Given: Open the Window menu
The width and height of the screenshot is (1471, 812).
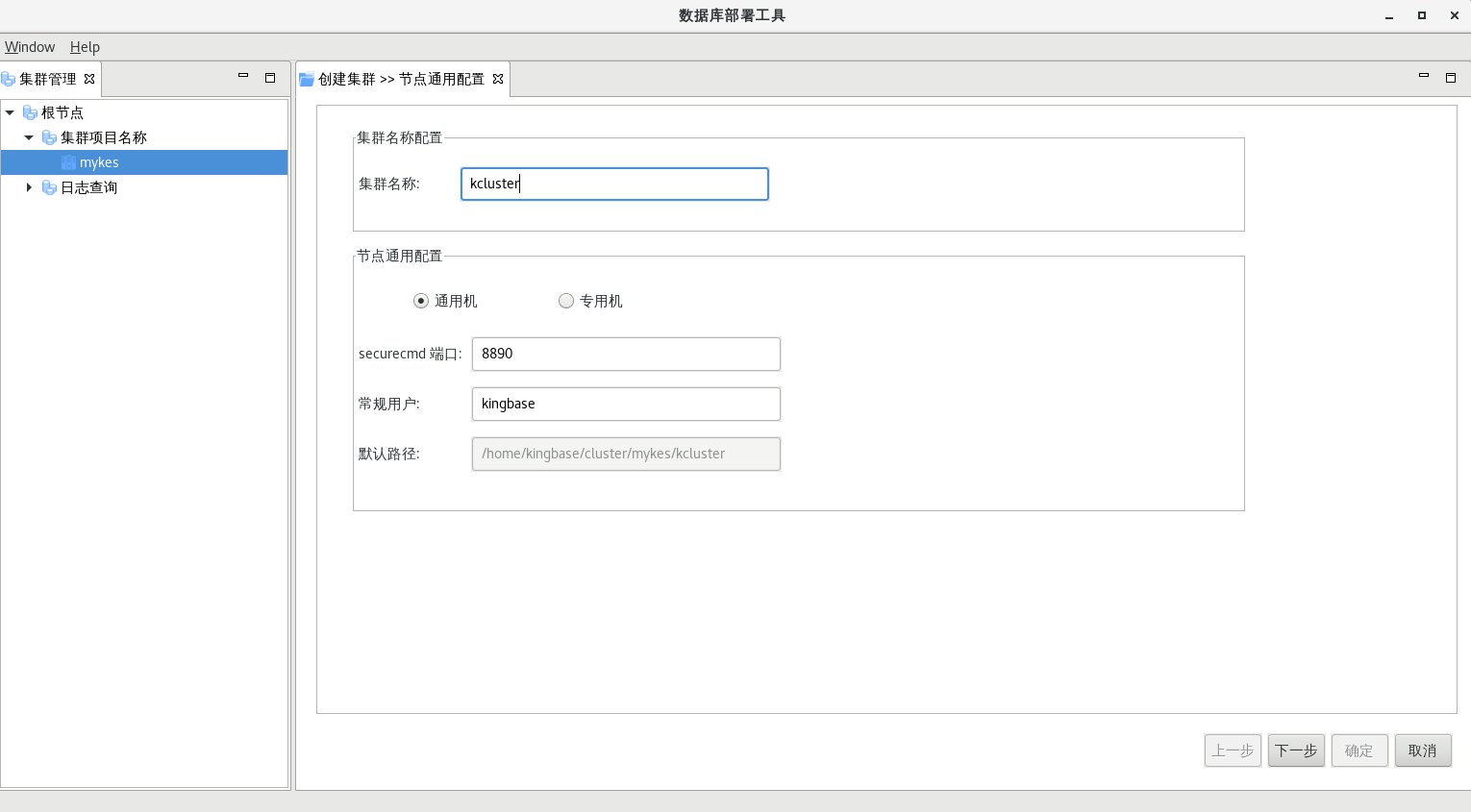Looking at the screenshot, I should (30, 46).
